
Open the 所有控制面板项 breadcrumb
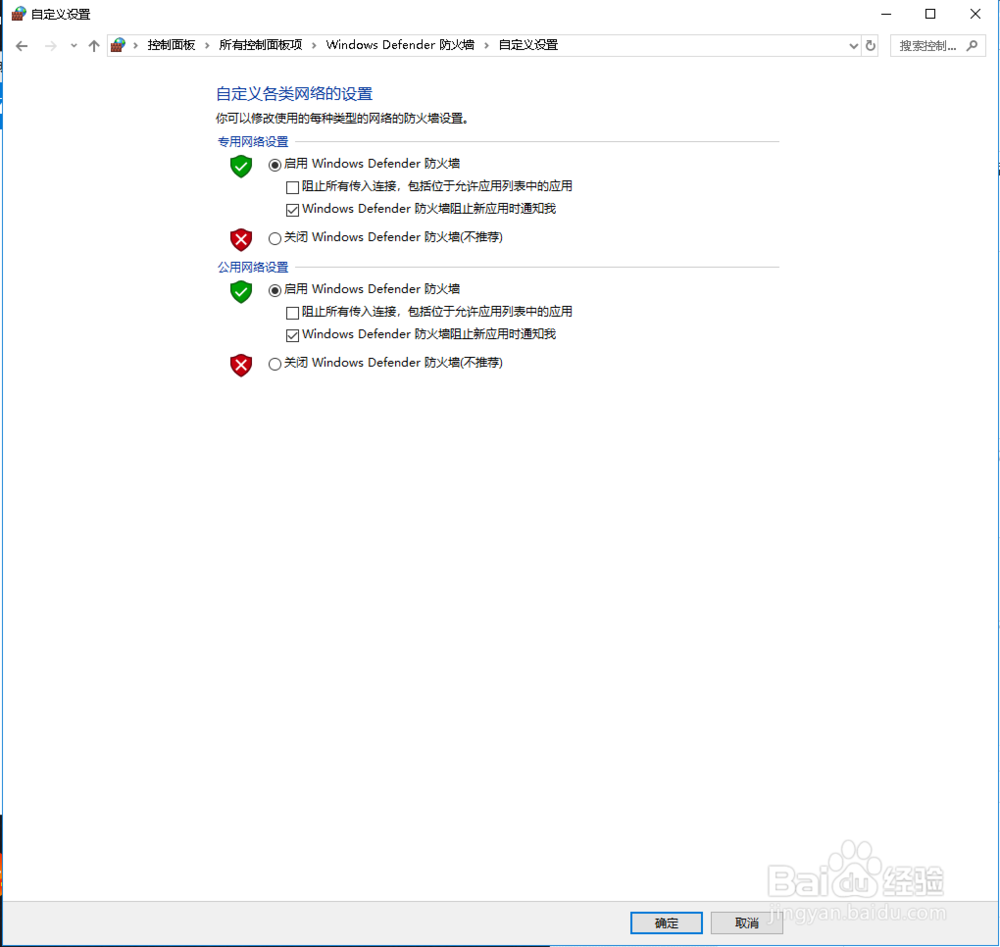coord(260,45)
